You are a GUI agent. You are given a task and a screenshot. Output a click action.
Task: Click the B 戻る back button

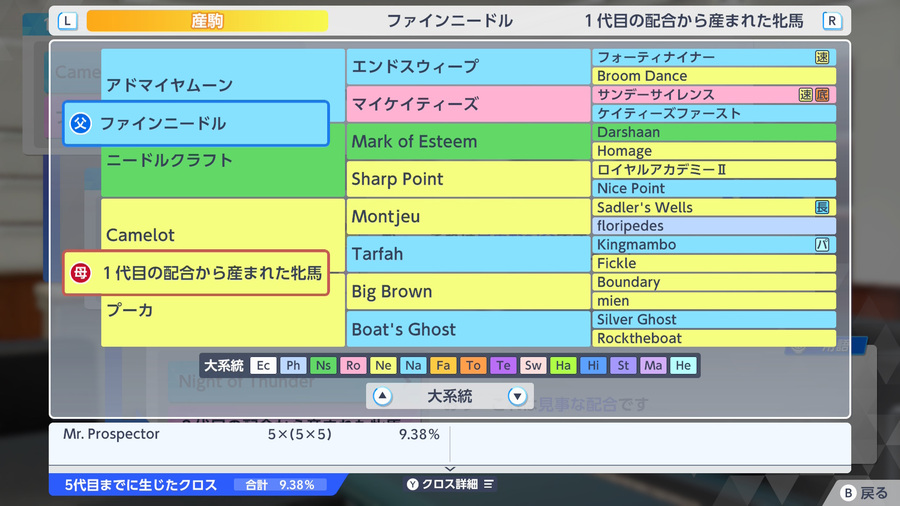point(864,493)
